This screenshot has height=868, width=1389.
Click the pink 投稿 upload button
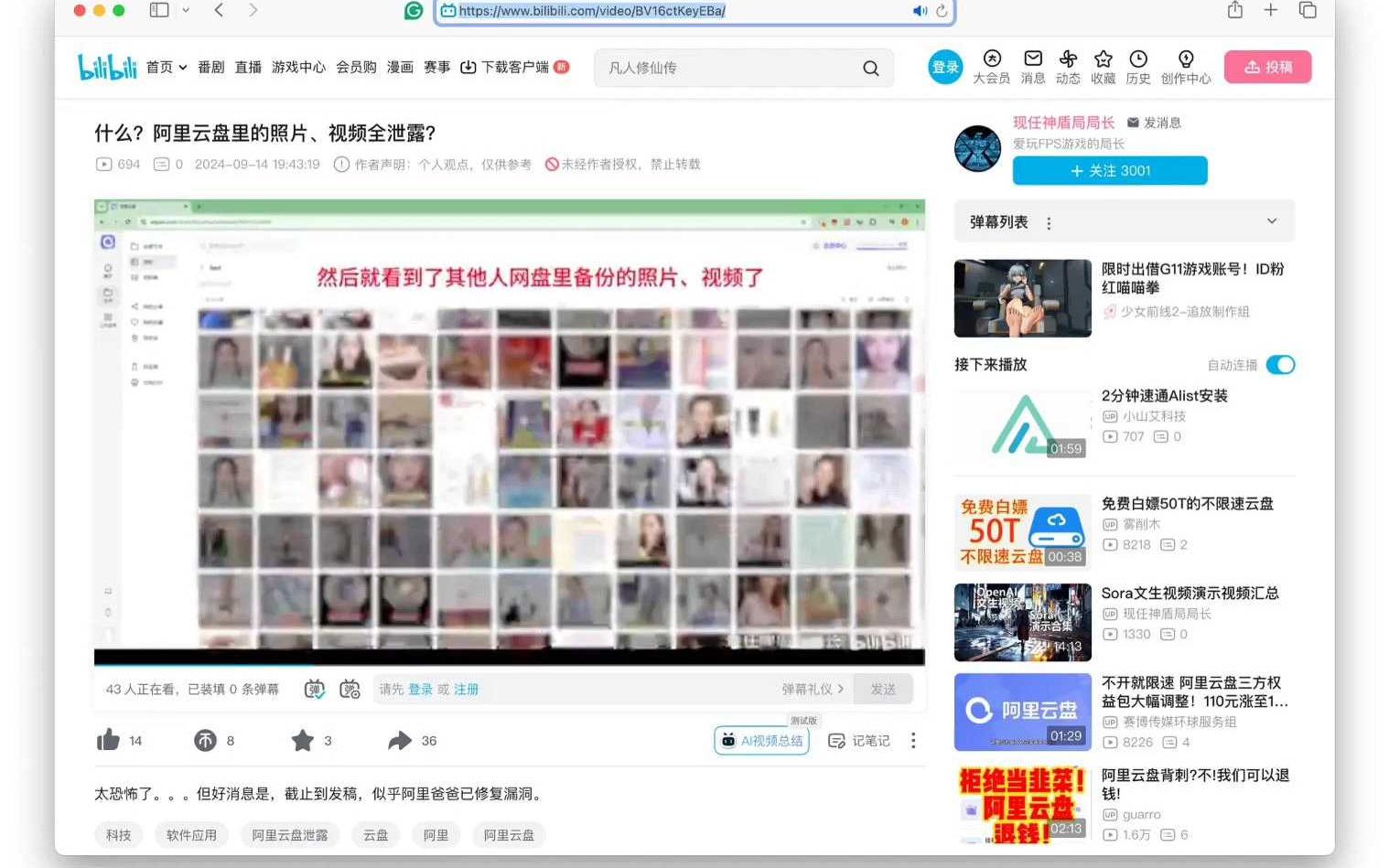point(1268,67)
